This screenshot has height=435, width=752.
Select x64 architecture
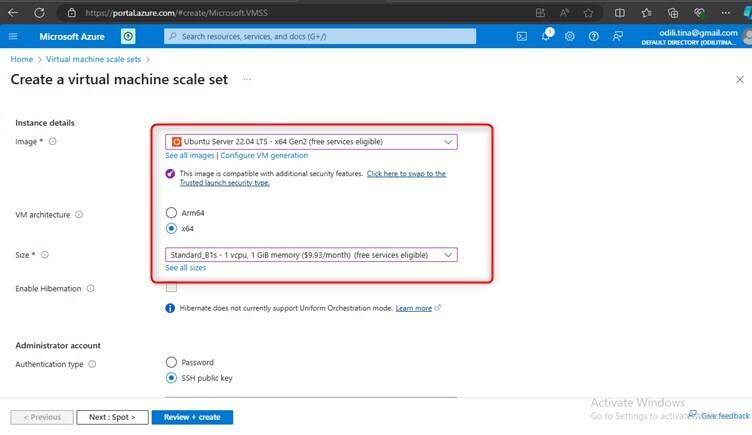pyautogui.click(x=171, y=228)
